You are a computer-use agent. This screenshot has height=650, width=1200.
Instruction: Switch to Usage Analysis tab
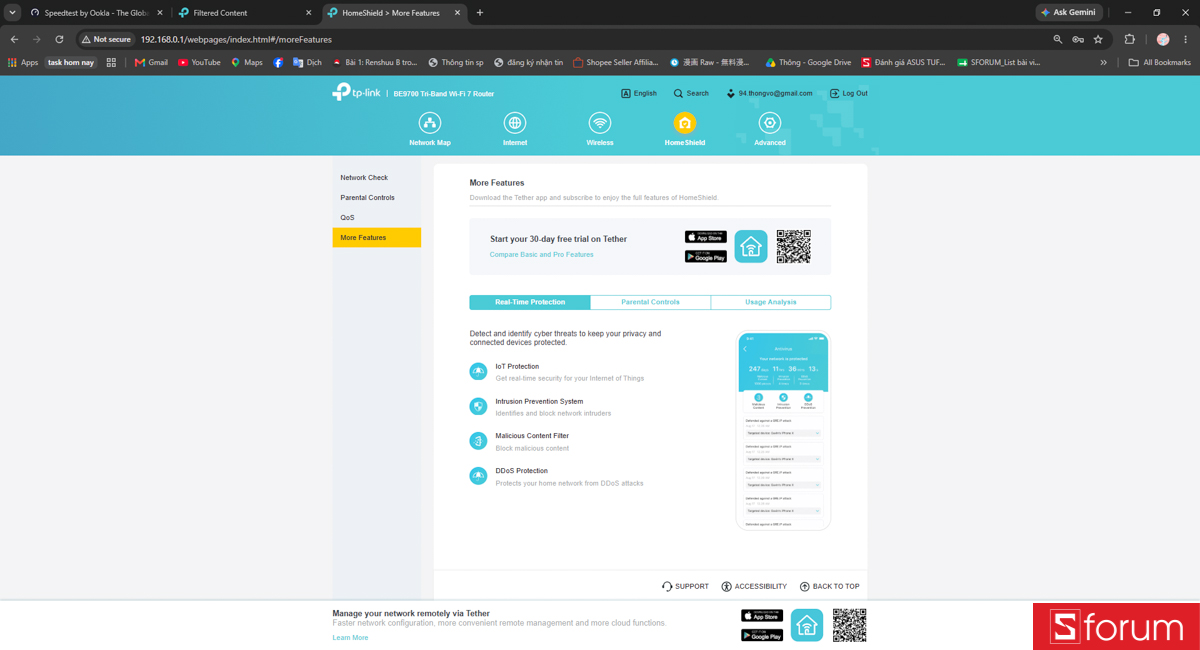tap(770, 302)
